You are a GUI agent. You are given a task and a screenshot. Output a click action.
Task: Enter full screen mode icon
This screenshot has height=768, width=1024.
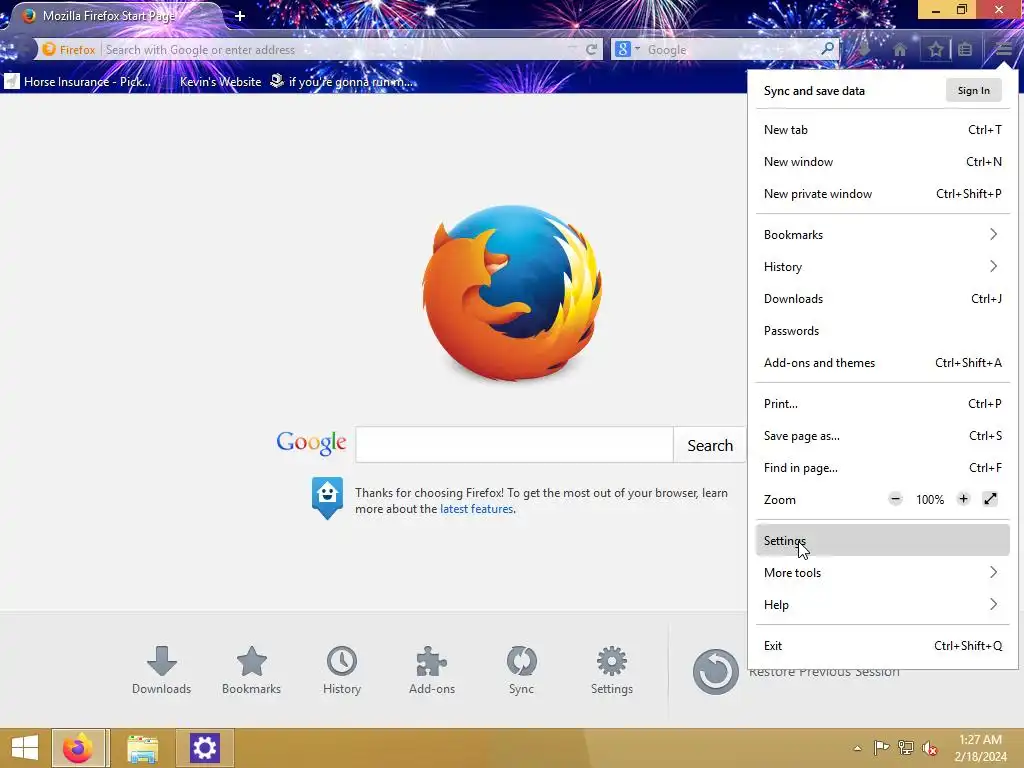990,499
